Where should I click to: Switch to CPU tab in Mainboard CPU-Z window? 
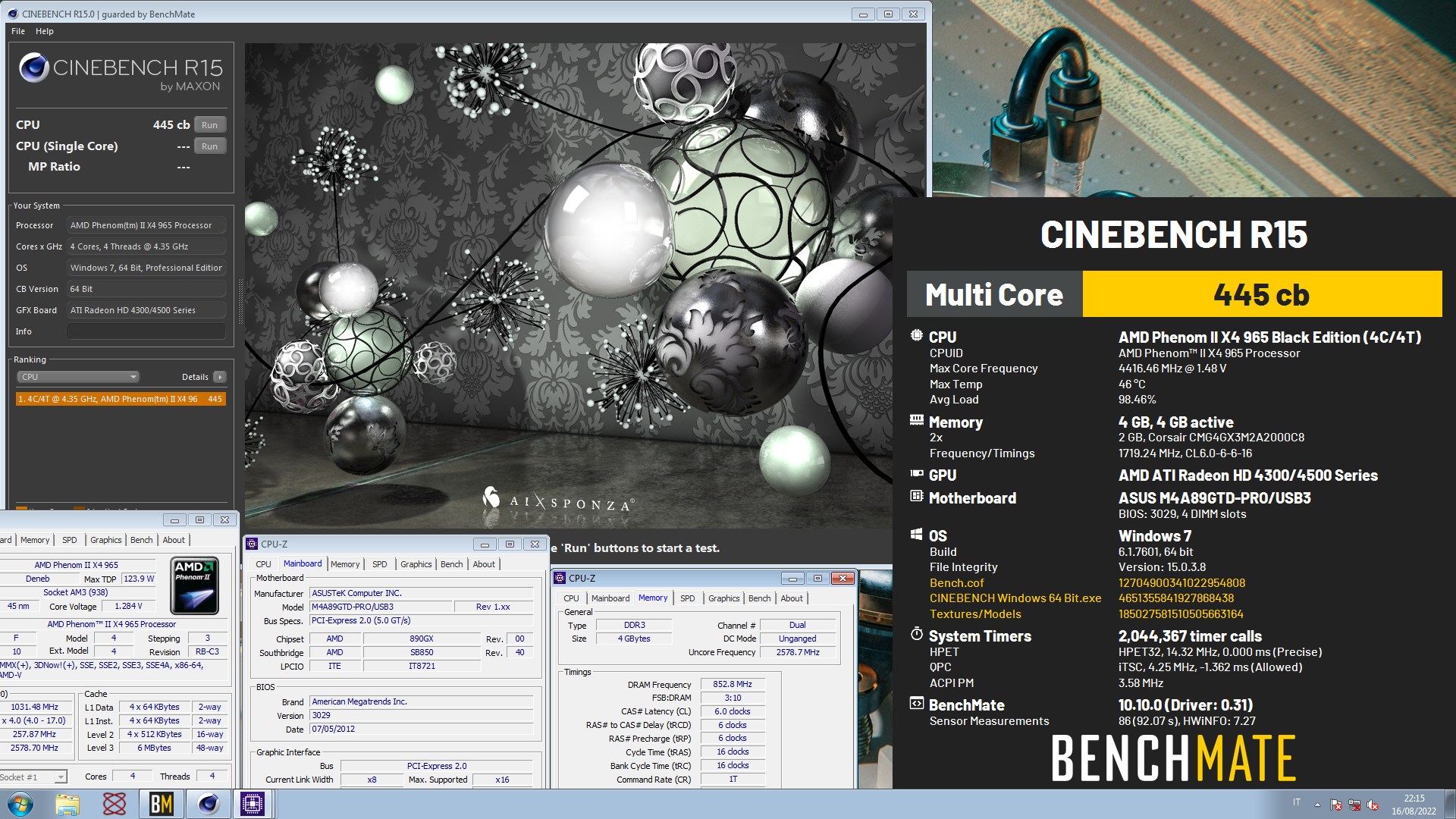tap(263, 564)
